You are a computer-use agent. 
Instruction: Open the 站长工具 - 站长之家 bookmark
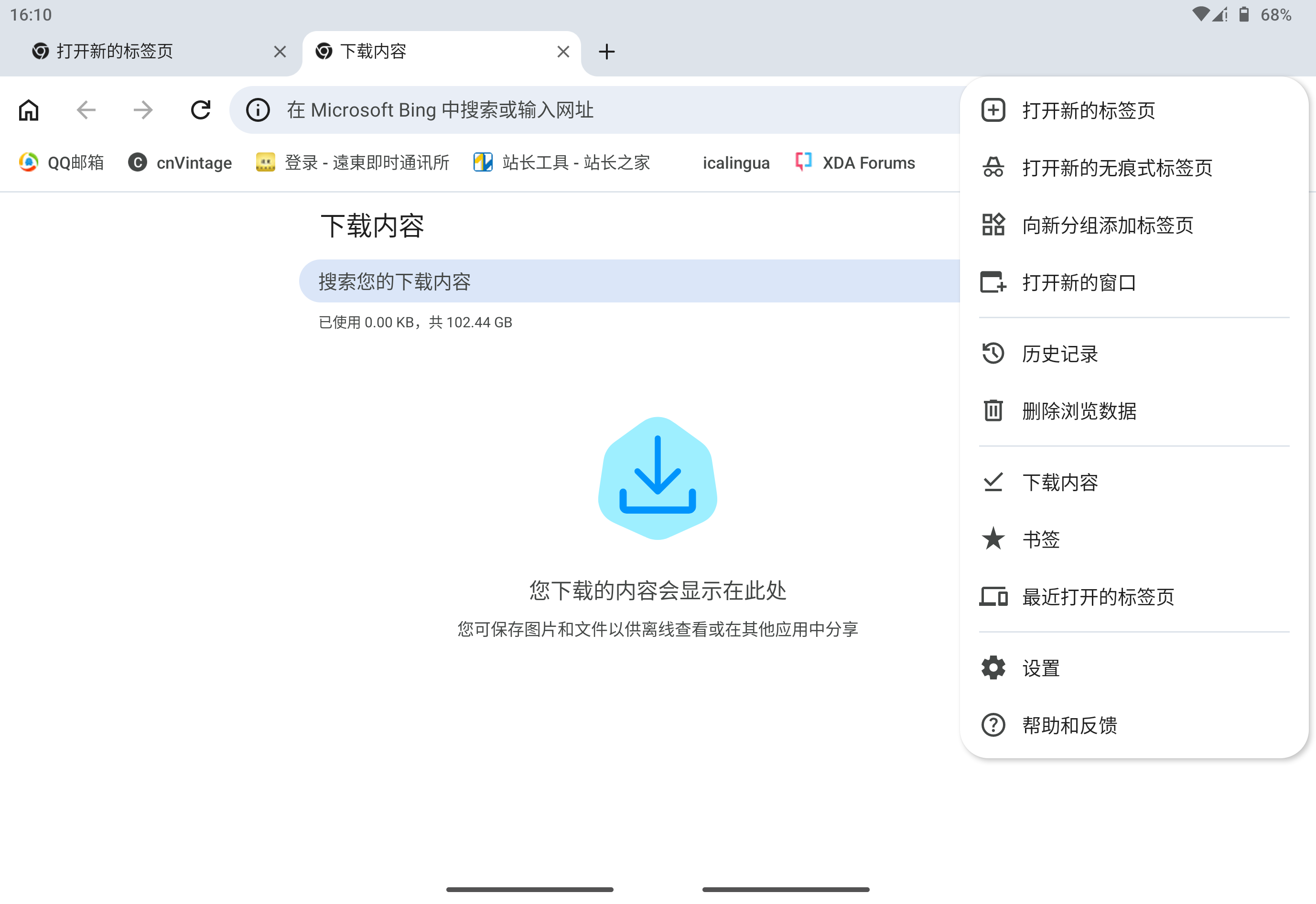pyautogui.click(x=561, y=162)
